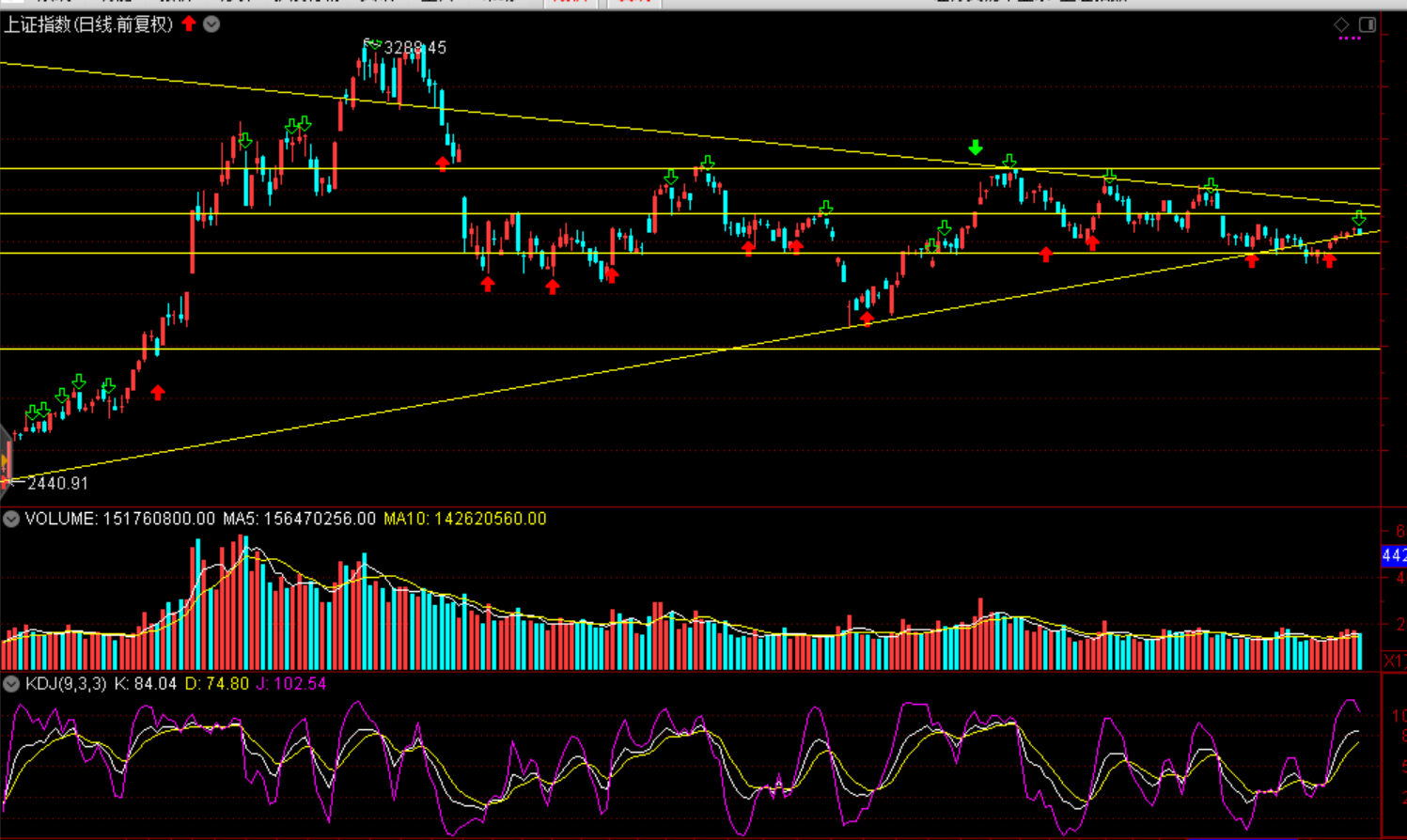1407x840 pixels.
Task: Open dropdown next to 上证指数 chart title
Action: 211,24
